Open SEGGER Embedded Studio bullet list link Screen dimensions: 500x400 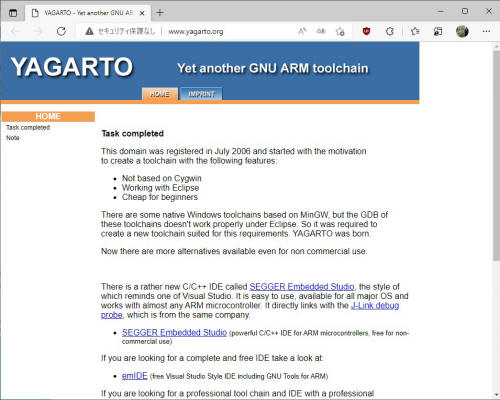point(174,333)
